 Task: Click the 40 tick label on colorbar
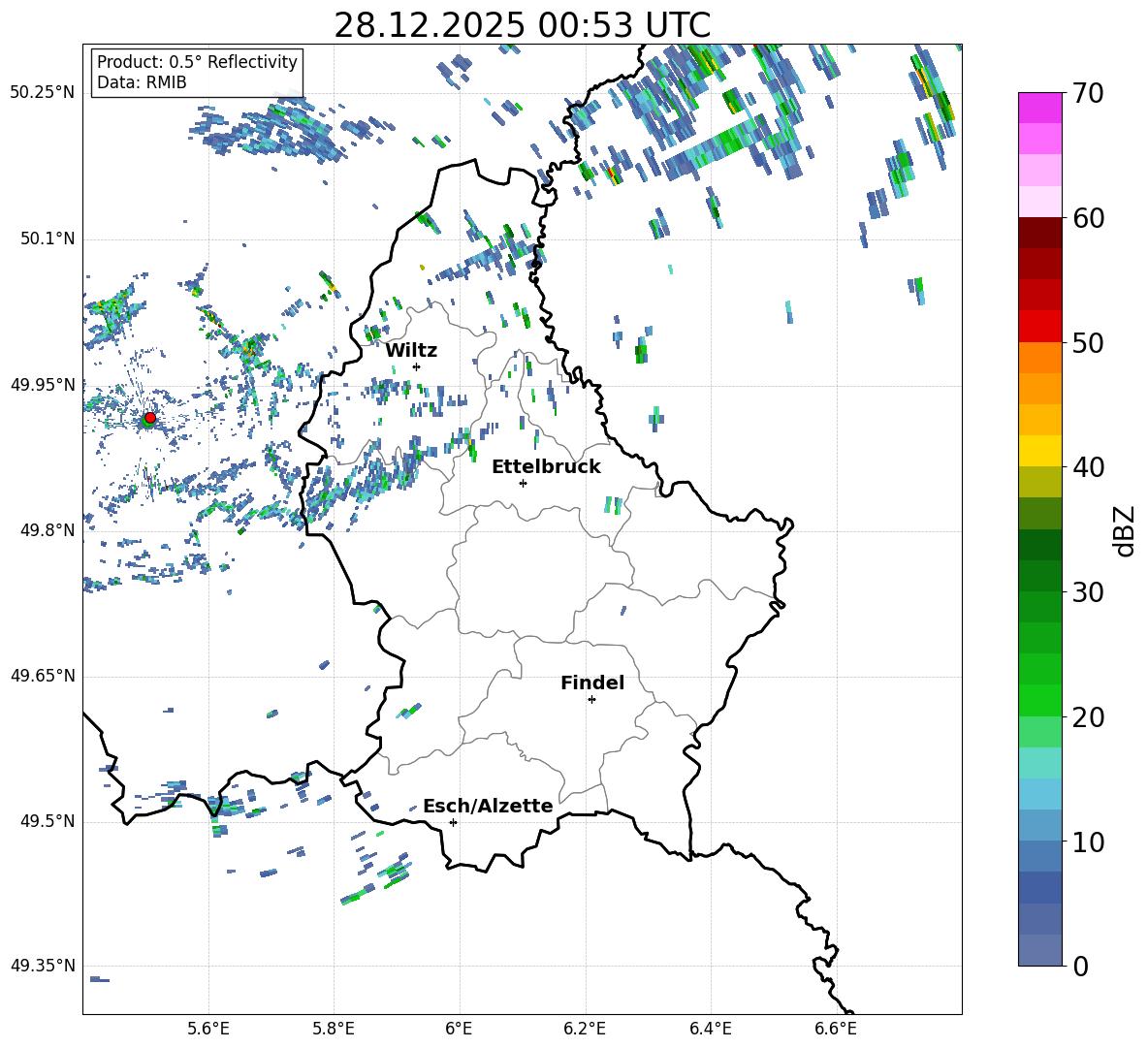(1088, 467)
